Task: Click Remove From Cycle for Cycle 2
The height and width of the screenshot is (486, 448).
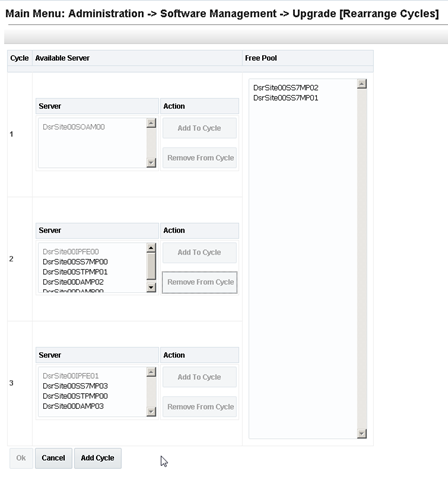Action: (200, 282)
